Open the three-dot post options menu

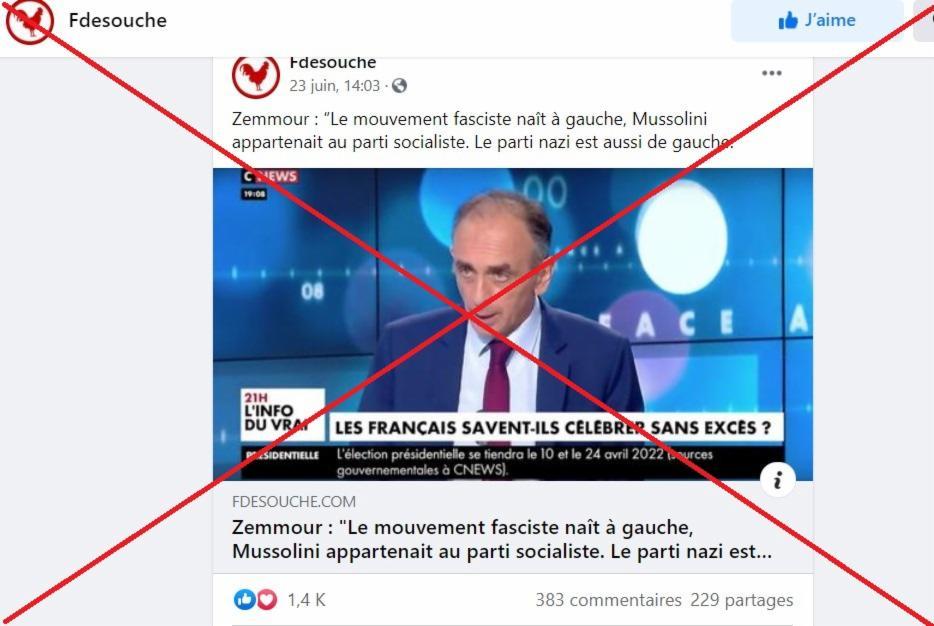(771, 73)
